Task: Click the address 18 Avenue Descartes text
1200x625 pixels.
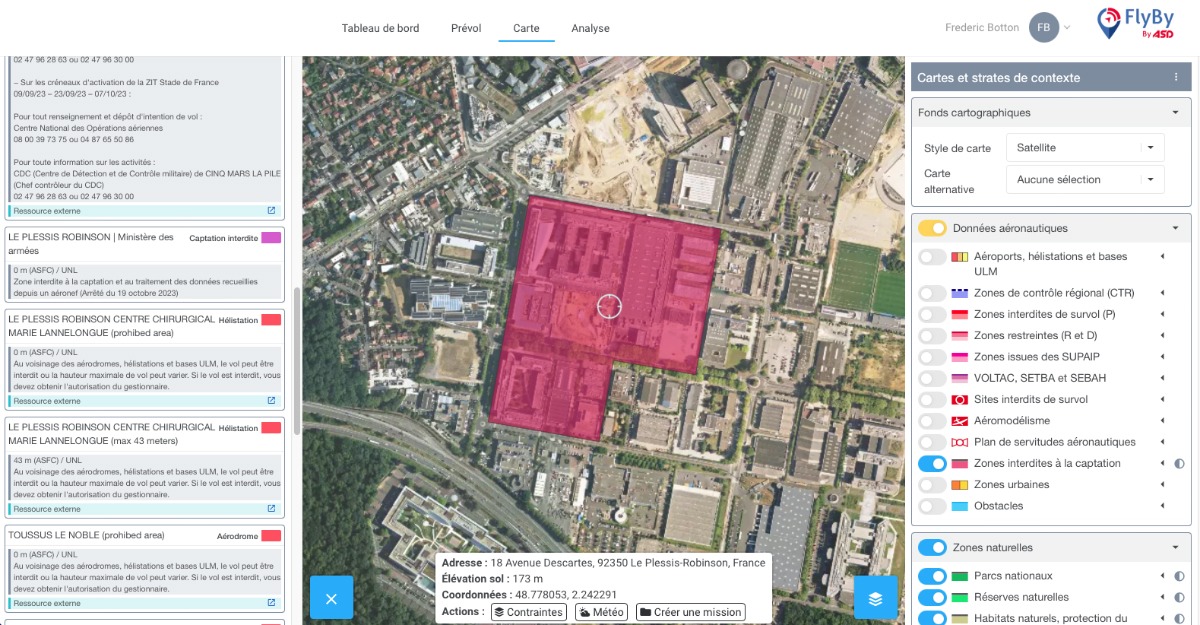Action: [x=628, y=562]
